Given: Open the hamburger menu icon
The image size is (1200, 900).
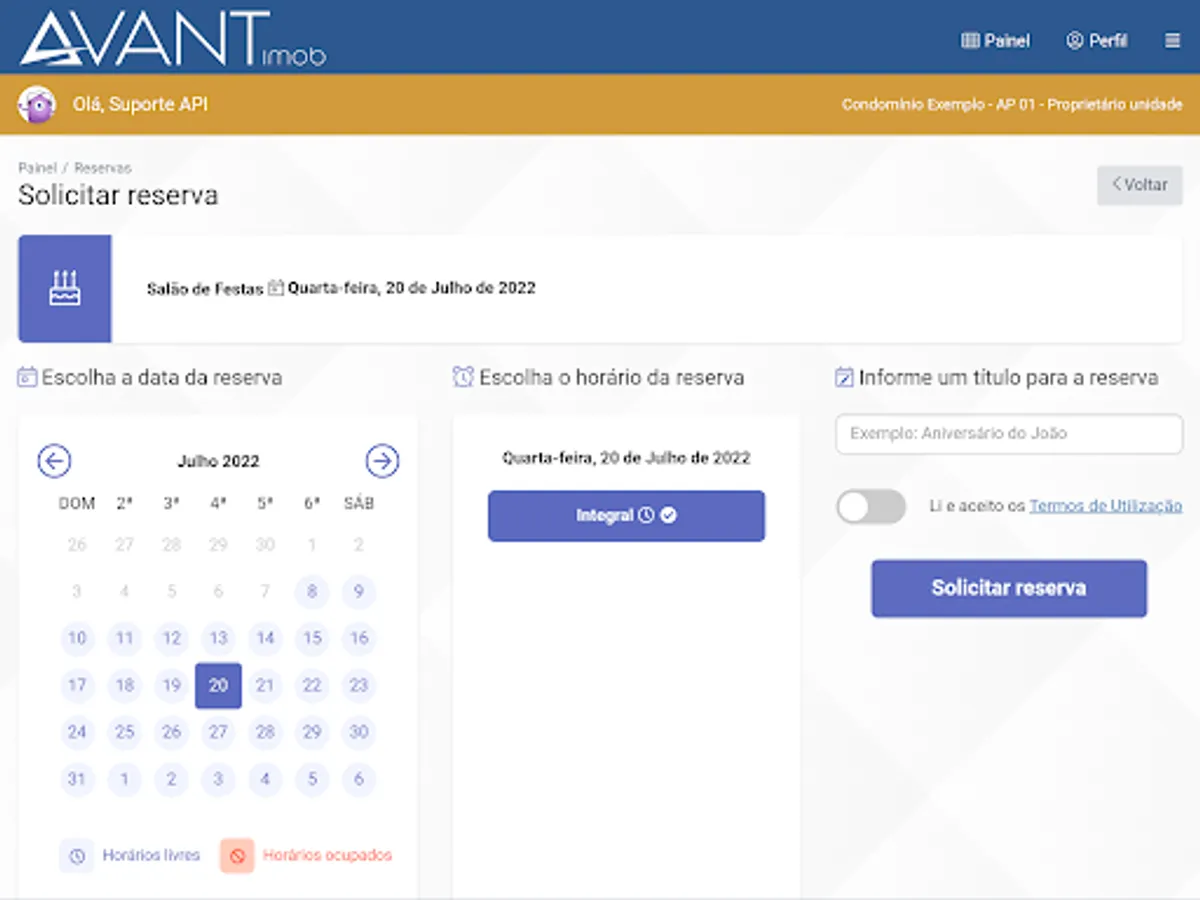Looking at the screenshot, I should point(1173,41).
